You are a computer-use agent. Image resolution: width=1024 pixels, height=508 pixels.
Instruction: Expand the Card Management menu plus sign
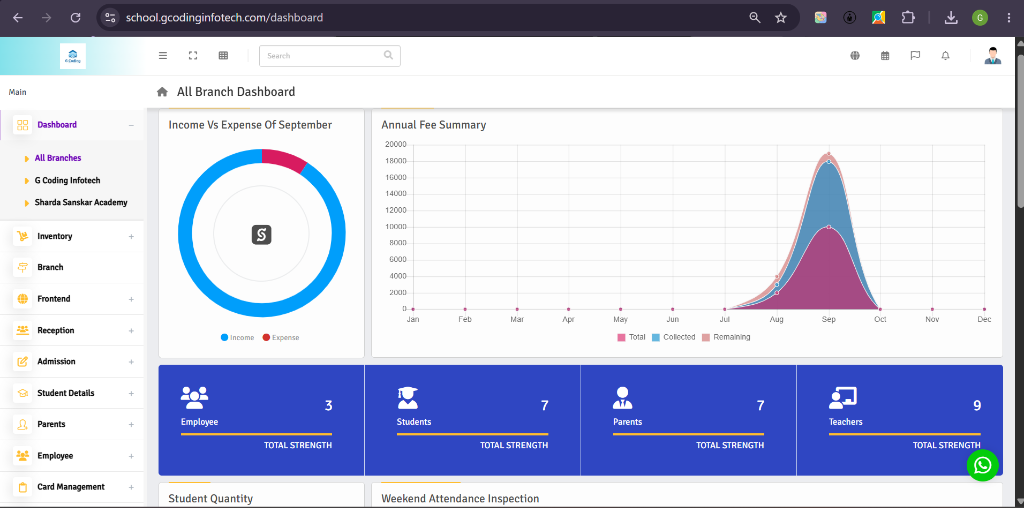tap(131, 487)
